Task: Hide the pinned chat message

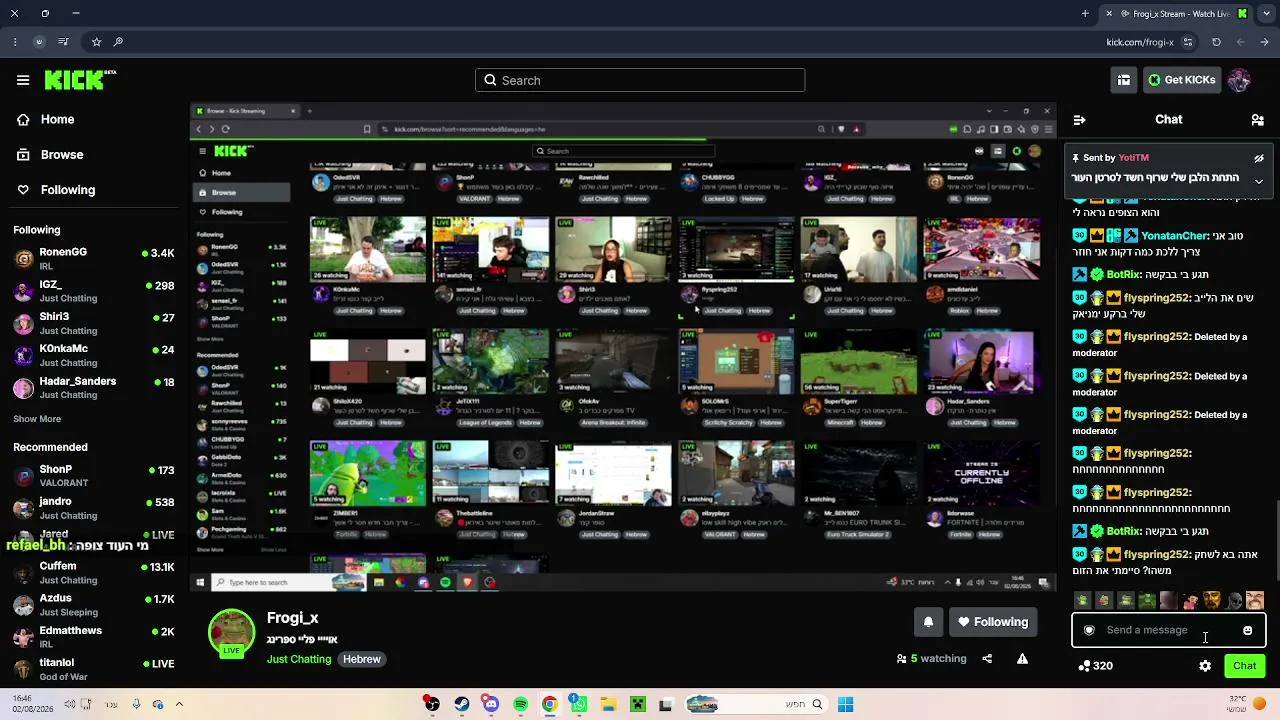Action: (1259, 158)
